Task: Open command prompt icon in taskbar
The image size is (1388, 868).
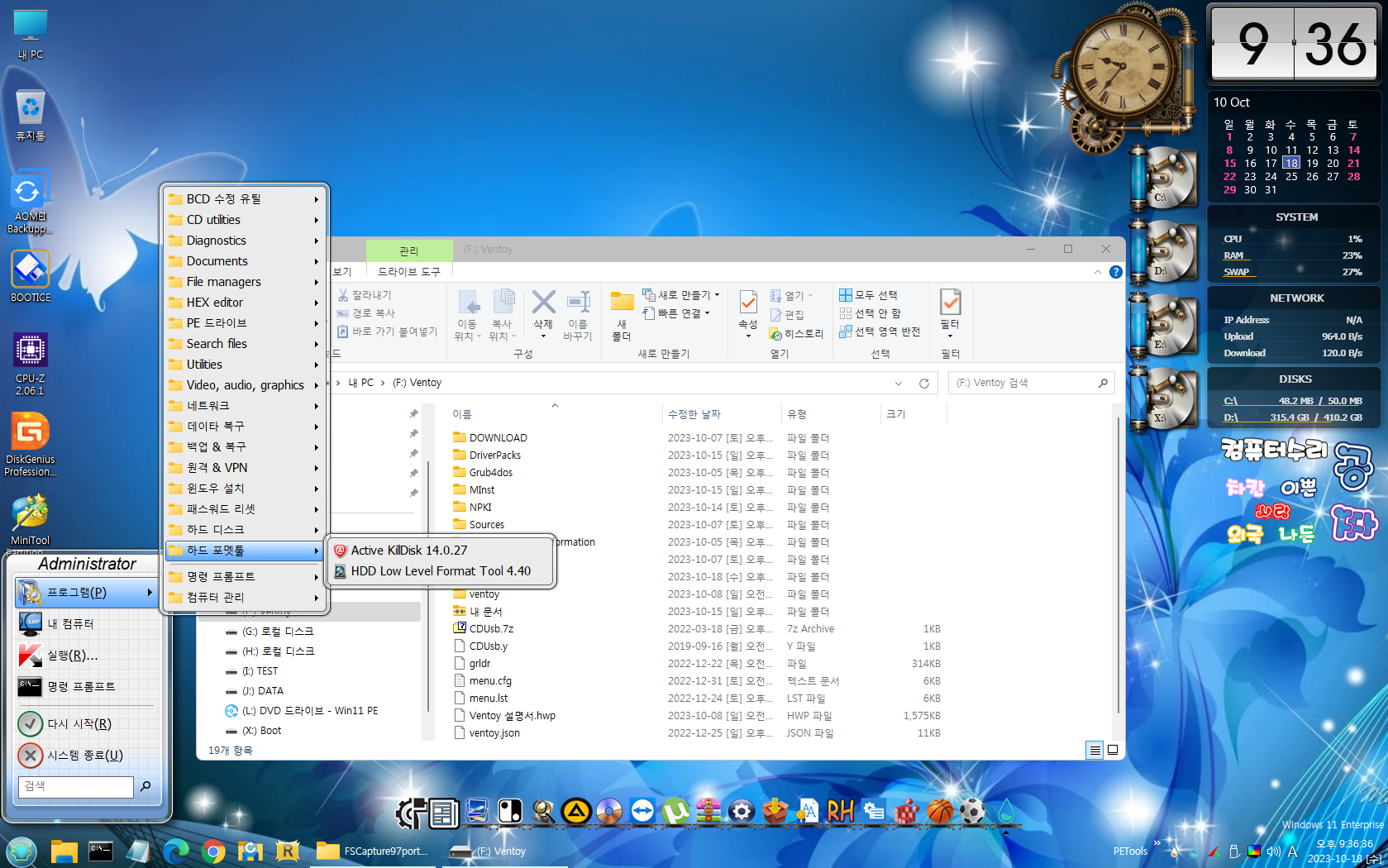Action: coord(101,851)
